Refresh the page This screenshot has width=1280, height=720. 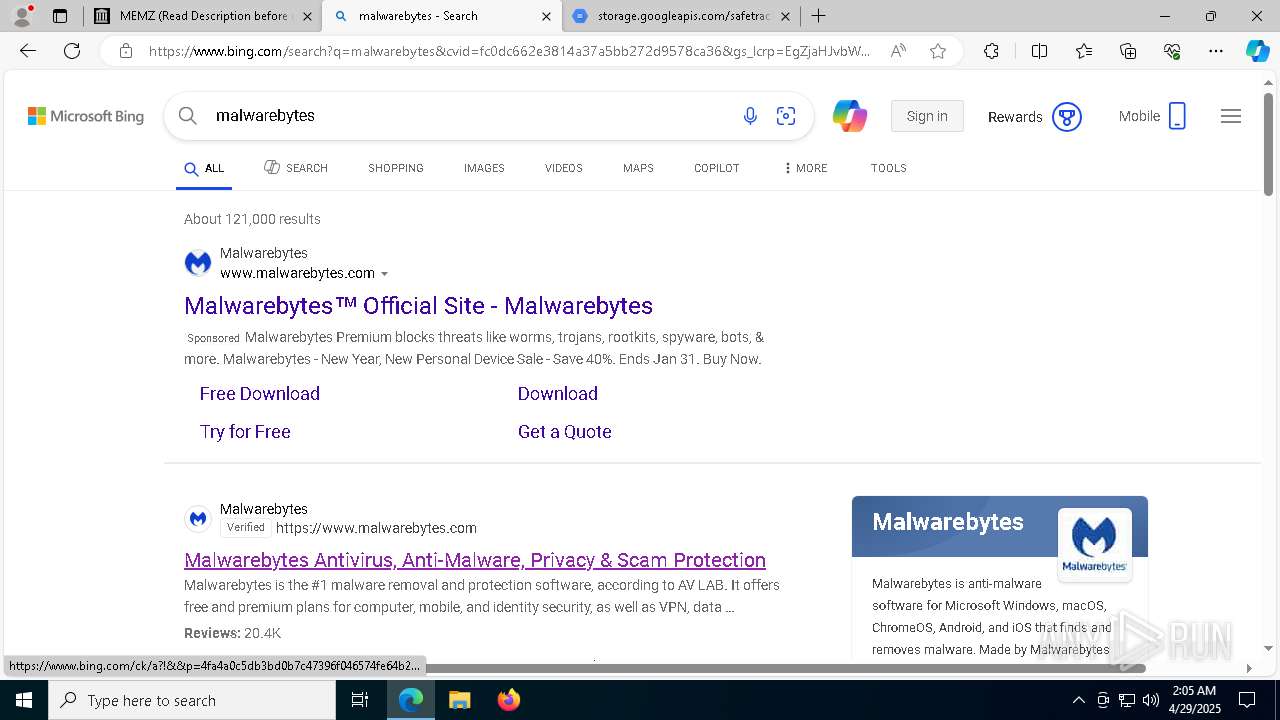(x=72, y=51)
